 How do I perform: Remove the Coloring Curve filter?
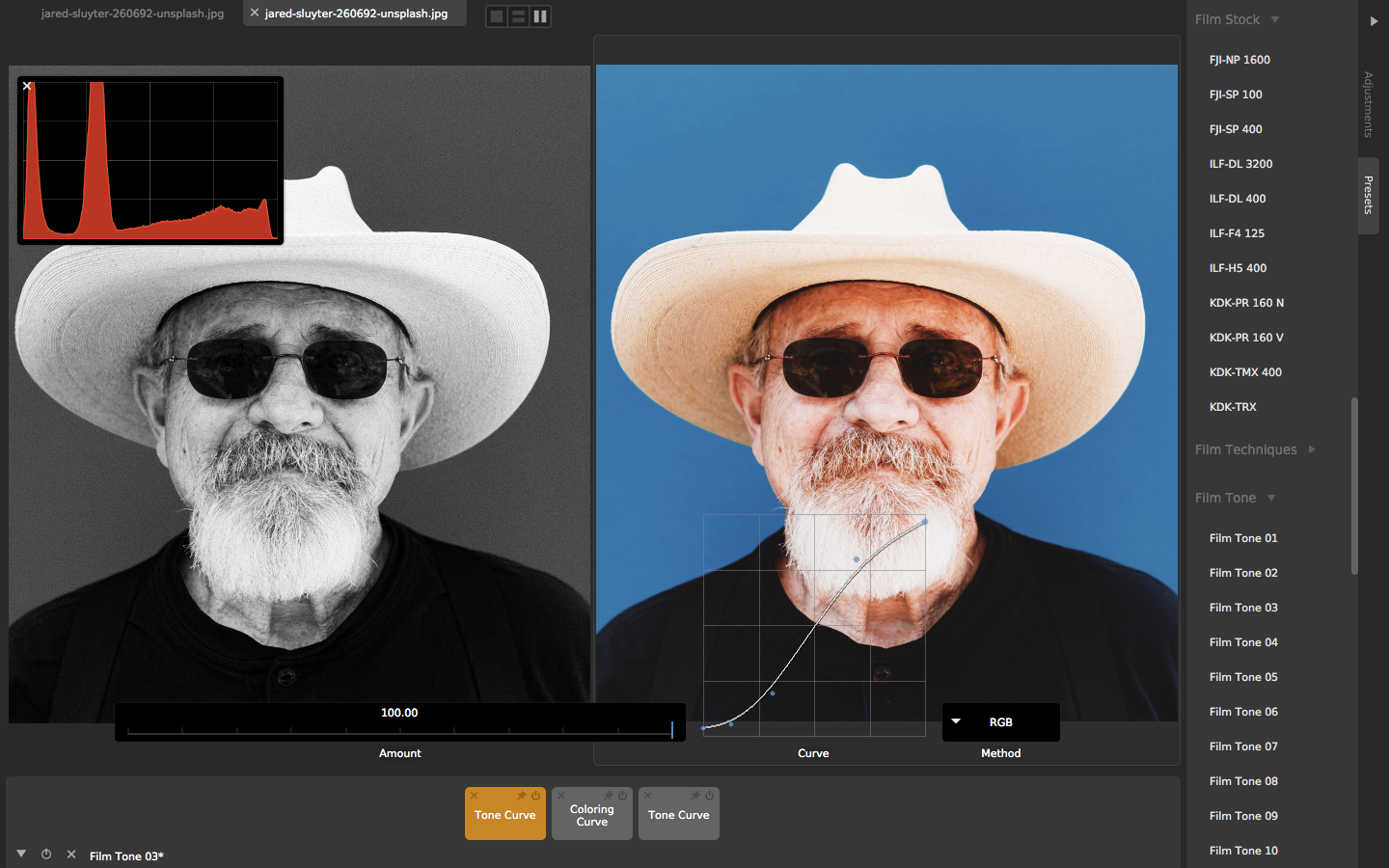pos(561,796)
